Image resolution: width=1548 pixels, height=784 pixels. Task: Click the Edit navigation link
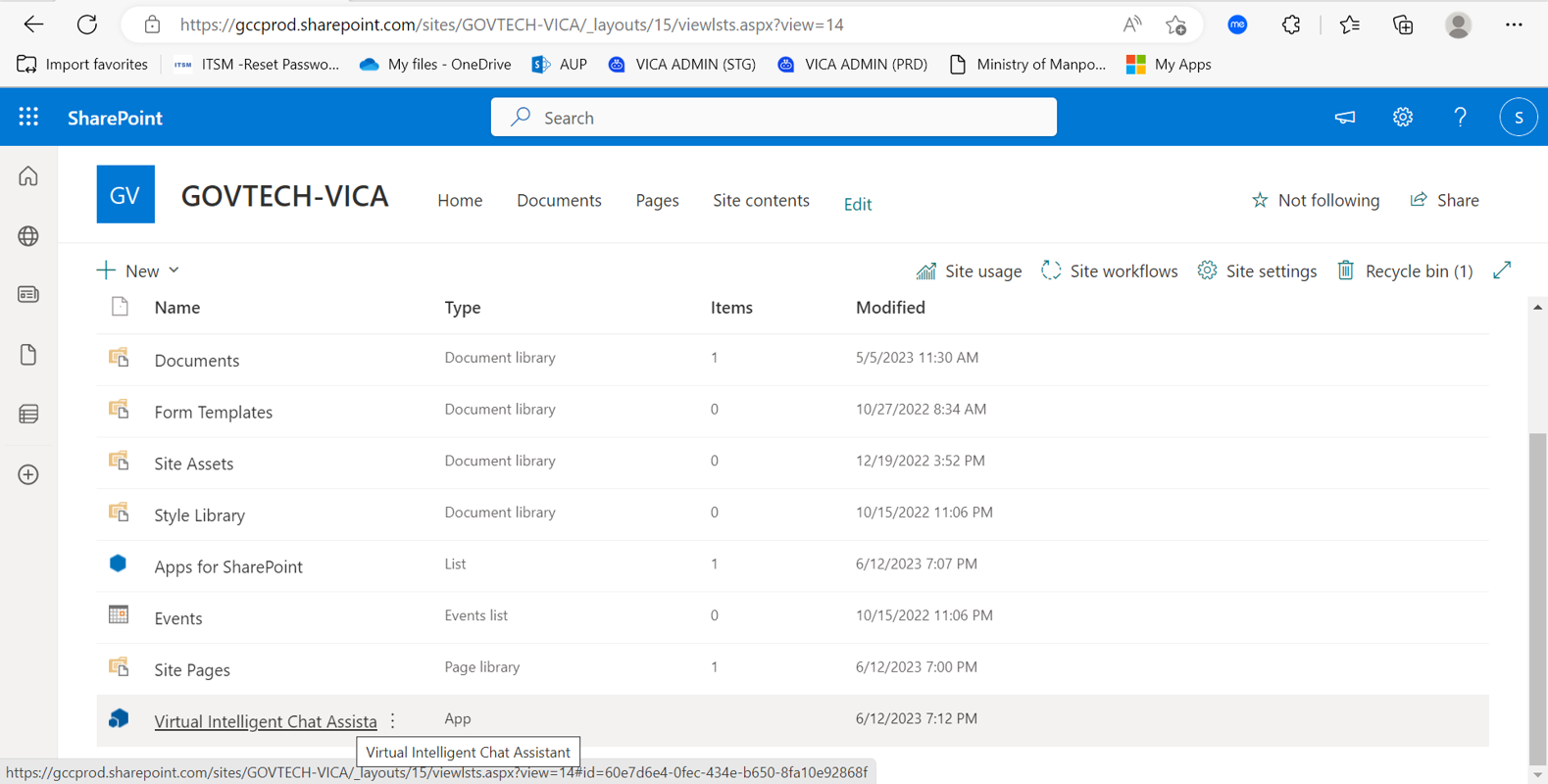pos(858,204)
